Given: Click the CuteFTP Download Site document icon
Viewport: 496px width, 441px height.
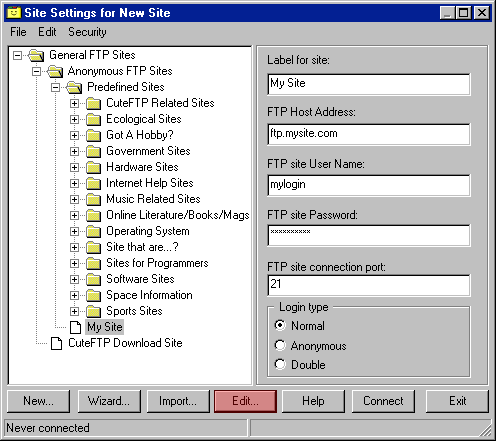Looking at the screenshot, I should tap(56, 343).
